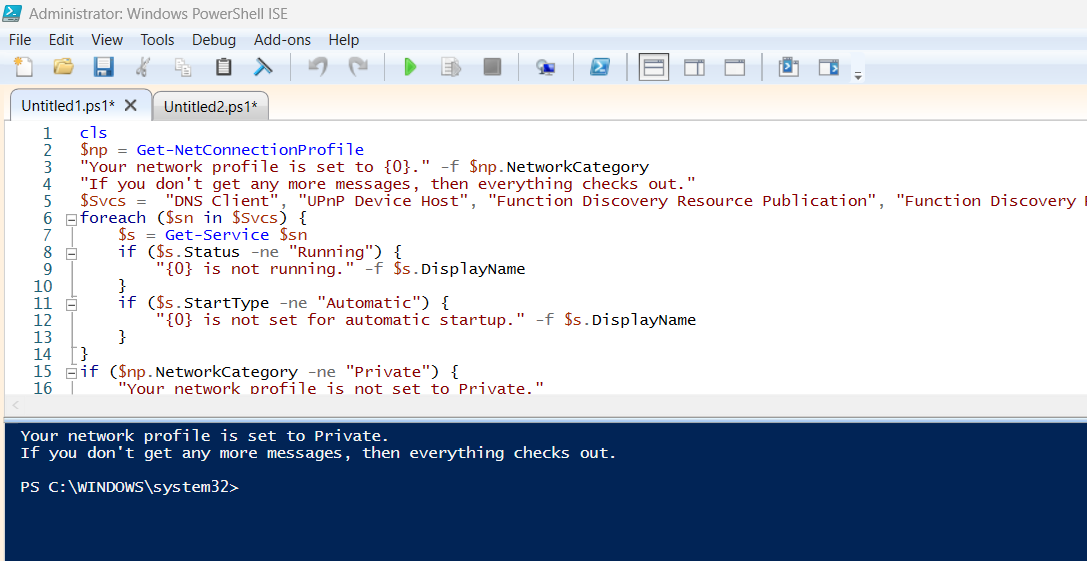The width and height of the screenshot is (1087, 561).
Task: Open the File menu
Action: 20,40
